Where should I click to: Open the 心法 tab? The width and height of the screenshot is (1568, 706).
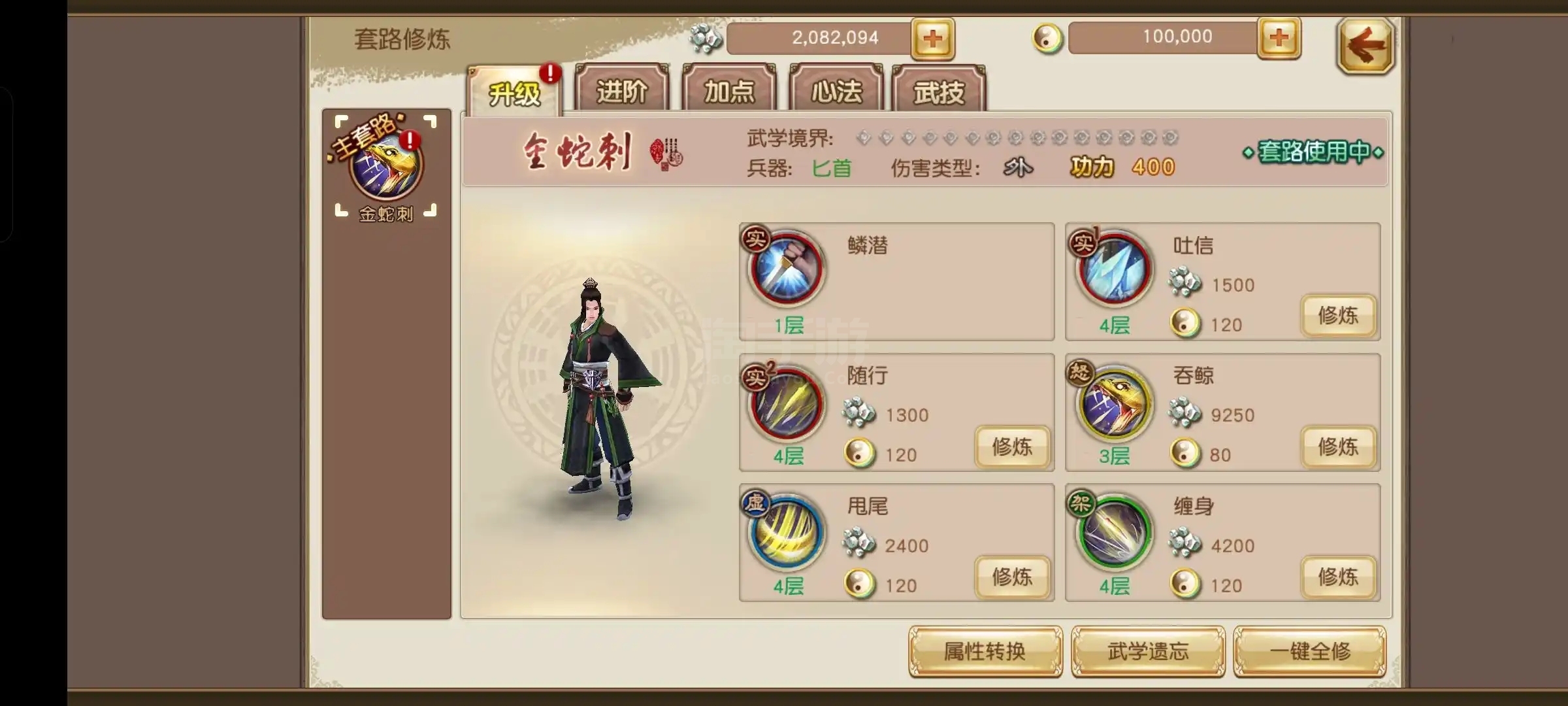pyautogui.click(x=836, y=90)
